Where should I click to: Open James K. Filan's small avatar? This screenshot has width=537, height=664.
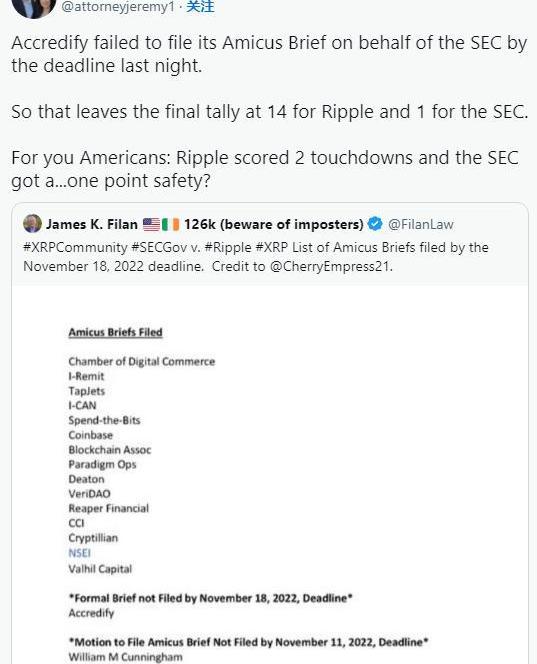[33, 224]
